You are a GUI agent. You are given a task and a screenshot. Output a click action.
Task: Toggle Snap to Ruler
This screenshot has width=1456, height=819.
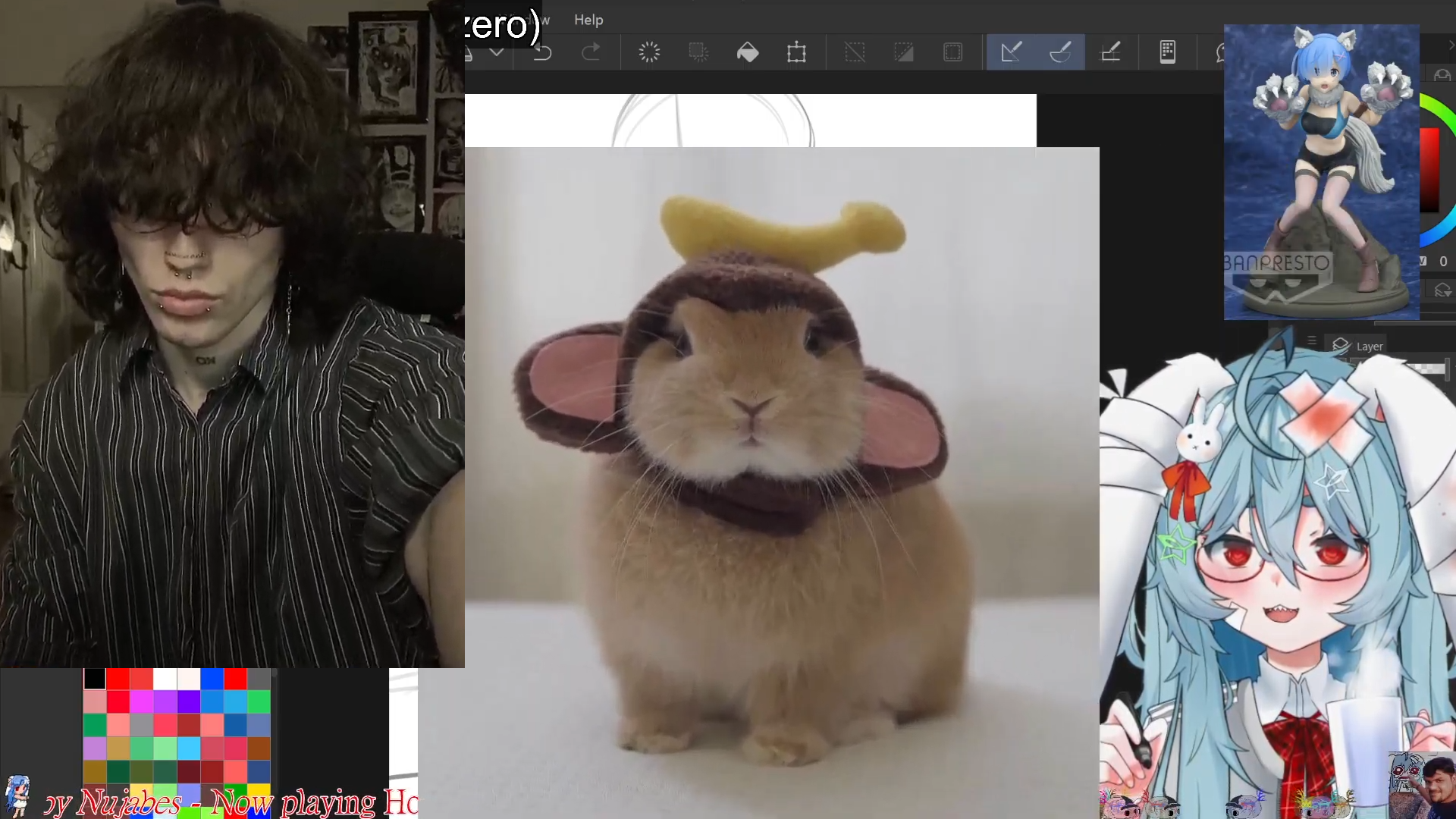click(x=1012, y=52)
